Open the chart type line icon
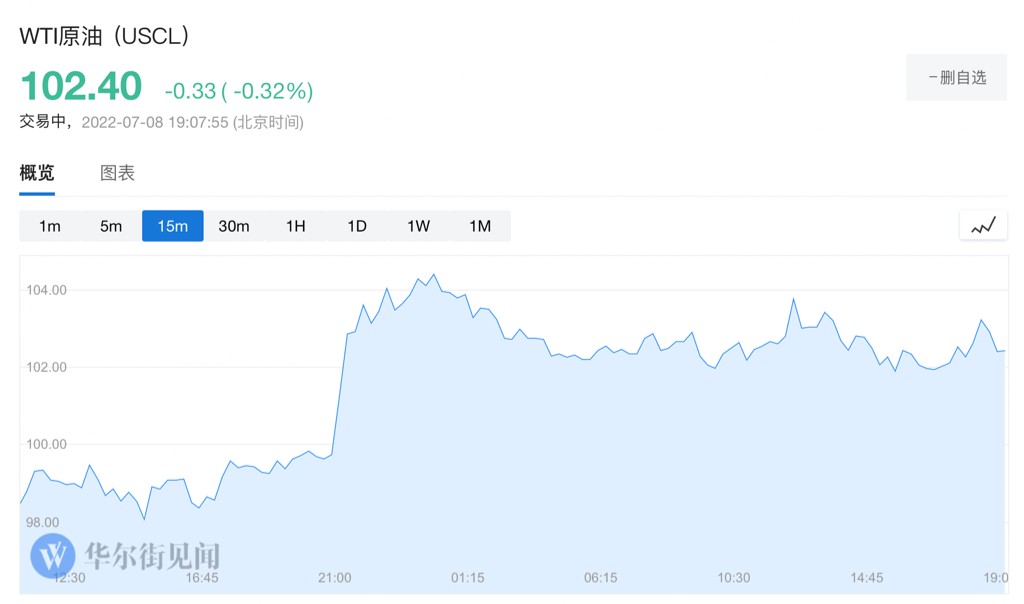 coord(983,226)
